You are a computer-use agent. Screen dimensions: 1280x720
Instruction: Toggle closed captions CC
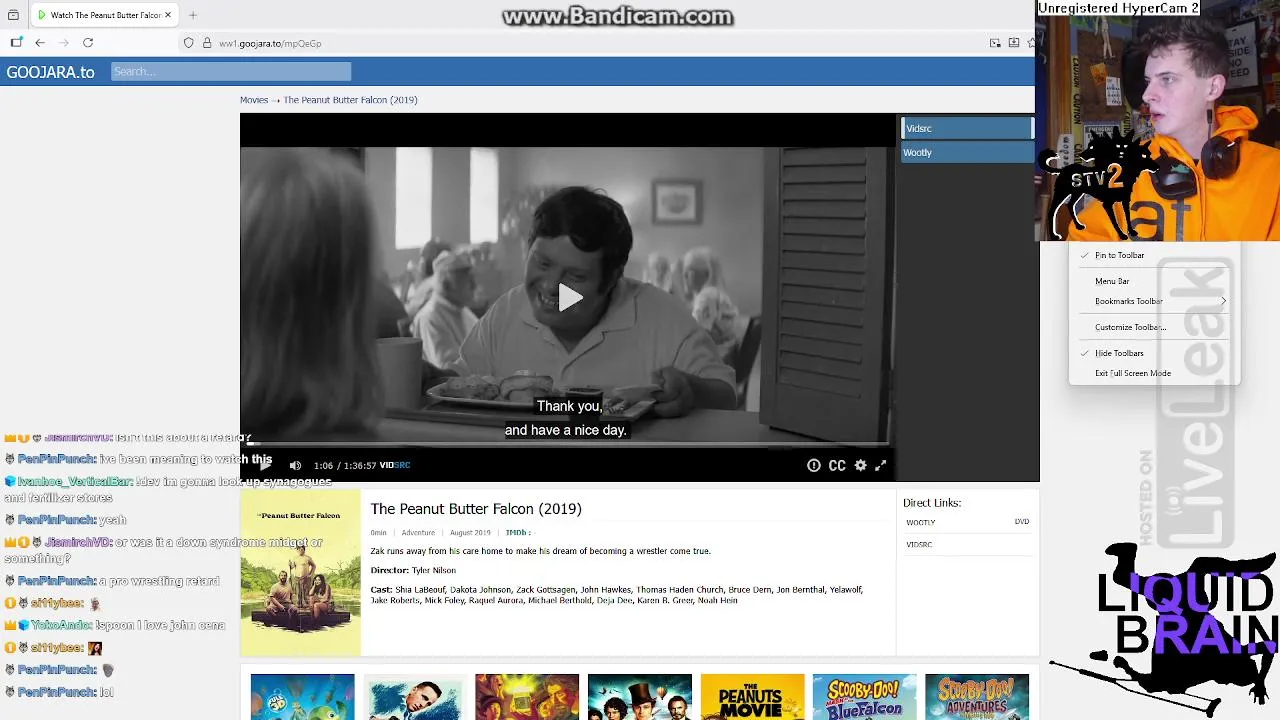coord(837,465)
